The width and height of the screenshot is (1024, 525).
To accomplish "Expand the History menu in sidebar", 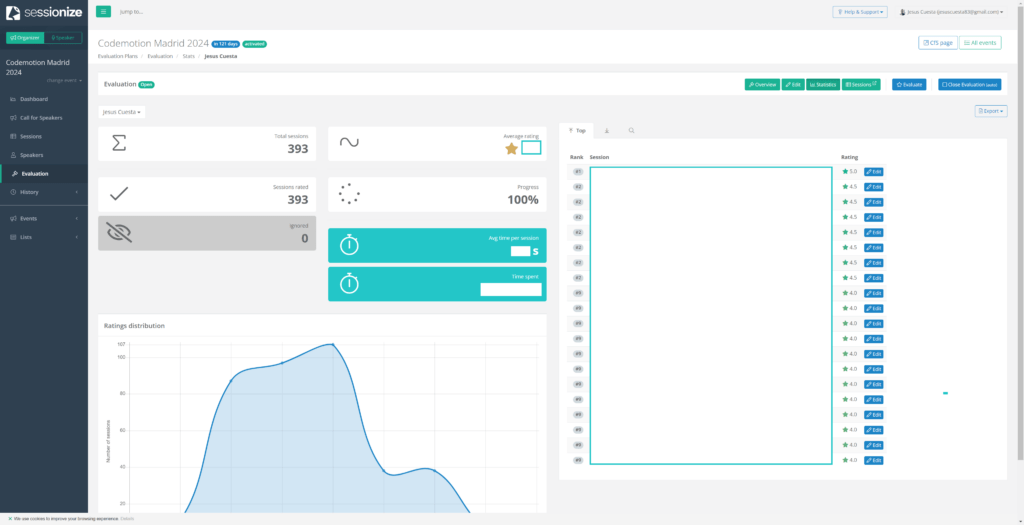I will tap(44, 192).
